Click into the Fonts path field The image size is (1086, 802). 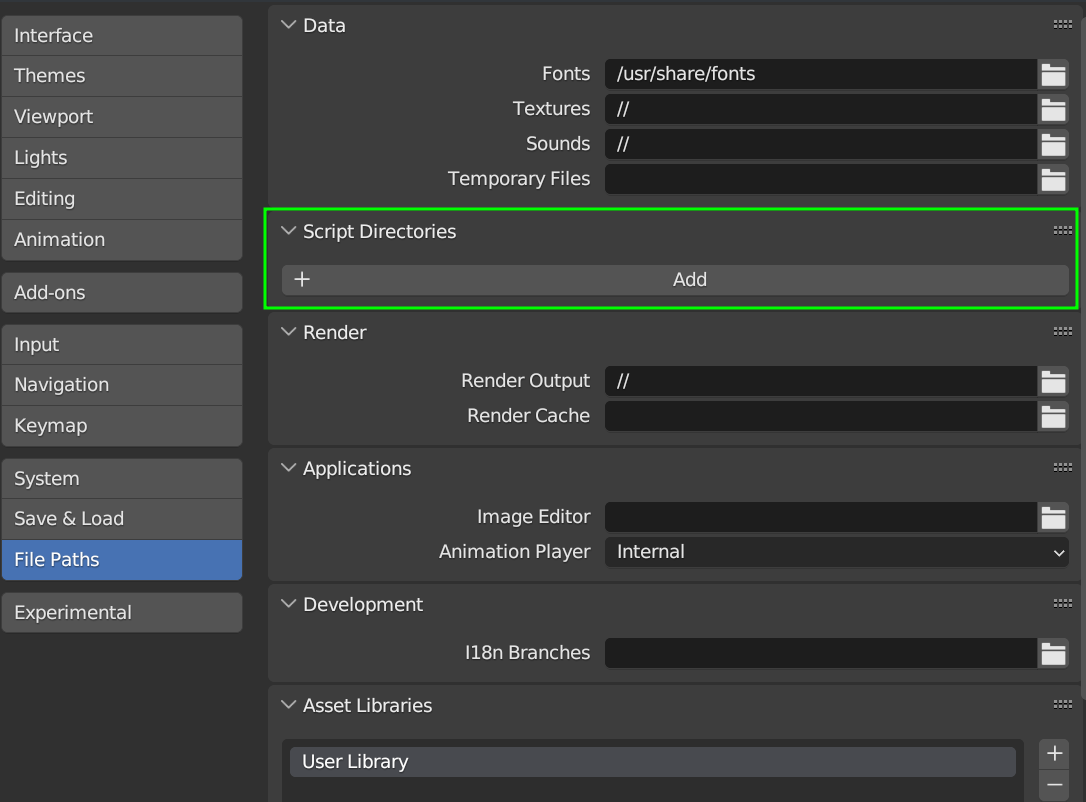(x=820, y=74)
